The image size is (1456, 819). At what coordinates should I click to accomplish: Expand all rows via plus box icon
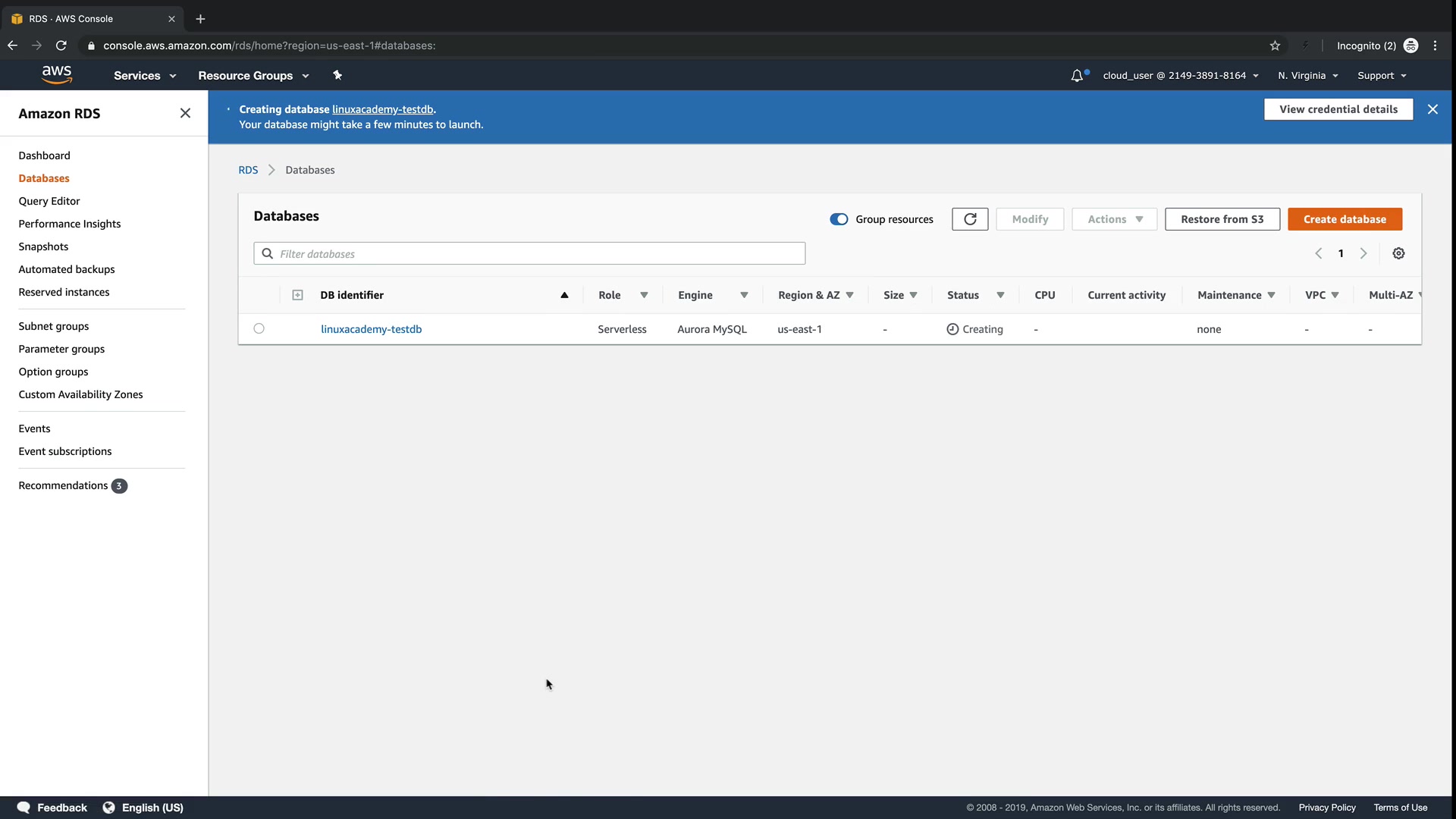tap(297, 295)
